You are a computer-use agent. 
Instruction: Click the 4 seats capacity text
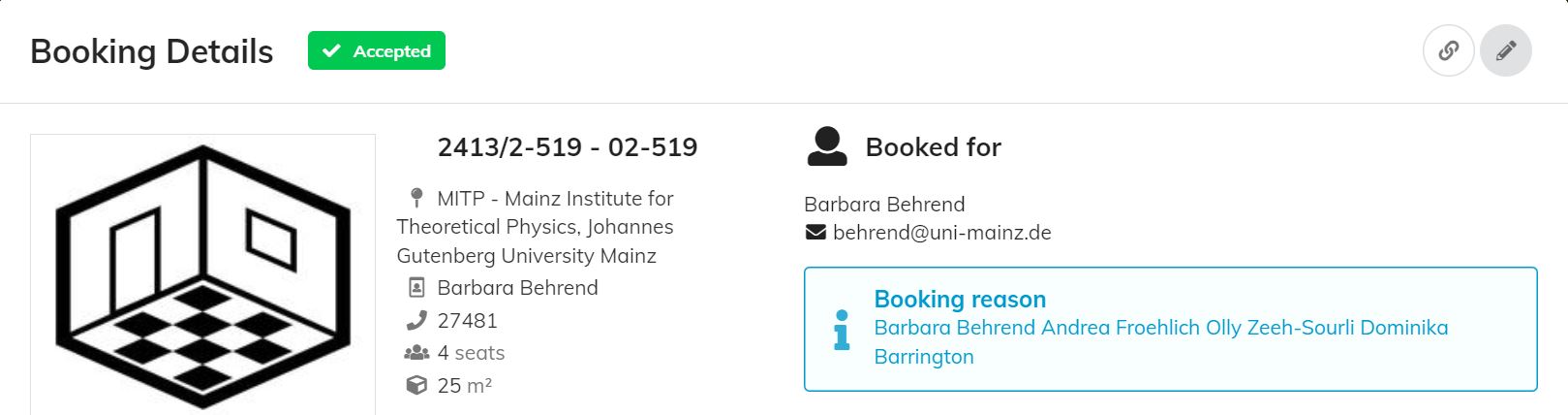[471, 353]
